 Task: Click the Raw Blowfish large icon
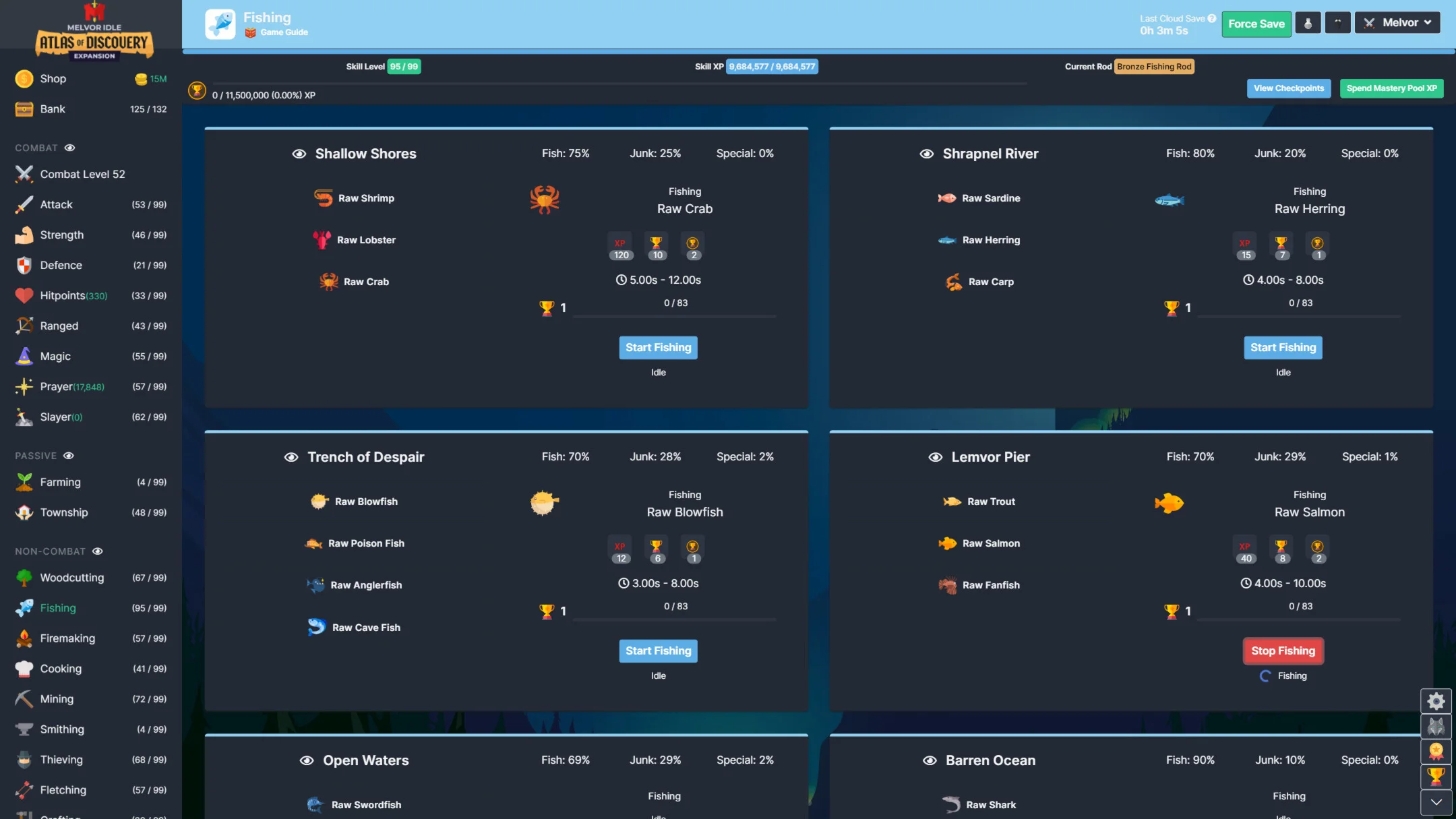pyautogui.click(x=544, y=503)
